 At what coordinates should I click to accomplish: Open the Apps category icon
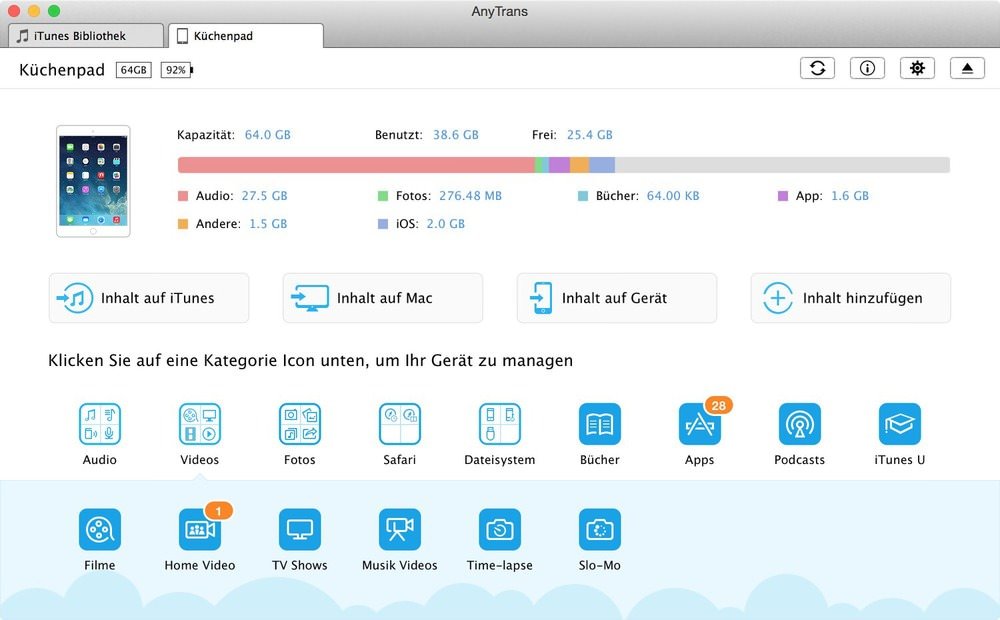700,424
